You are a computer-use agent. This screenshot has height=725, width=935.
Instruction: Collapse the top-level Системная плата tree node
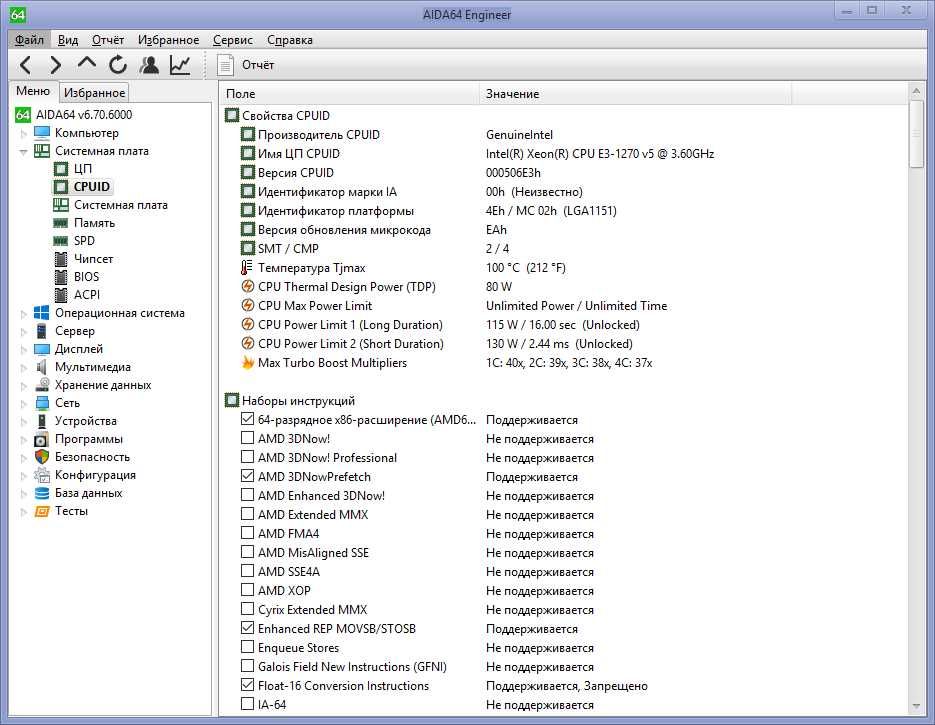[x=24, y=151]
